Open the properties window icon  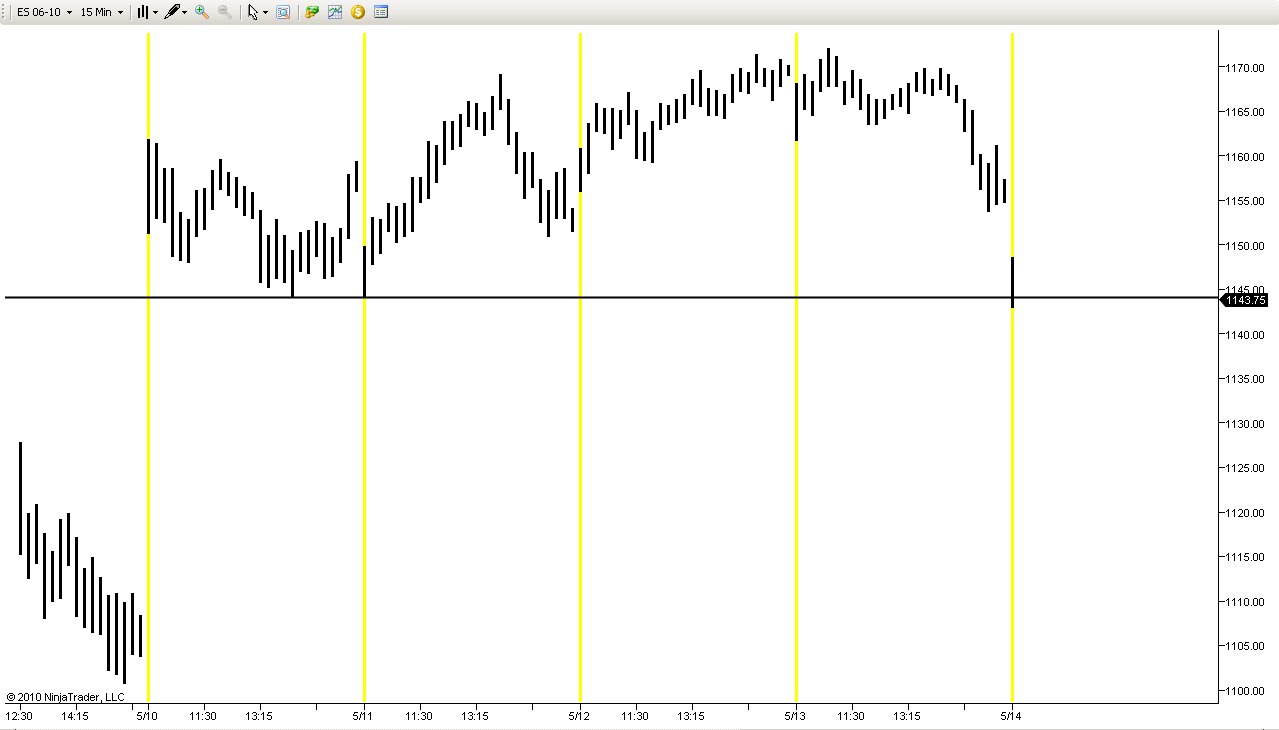pos(381,12)
